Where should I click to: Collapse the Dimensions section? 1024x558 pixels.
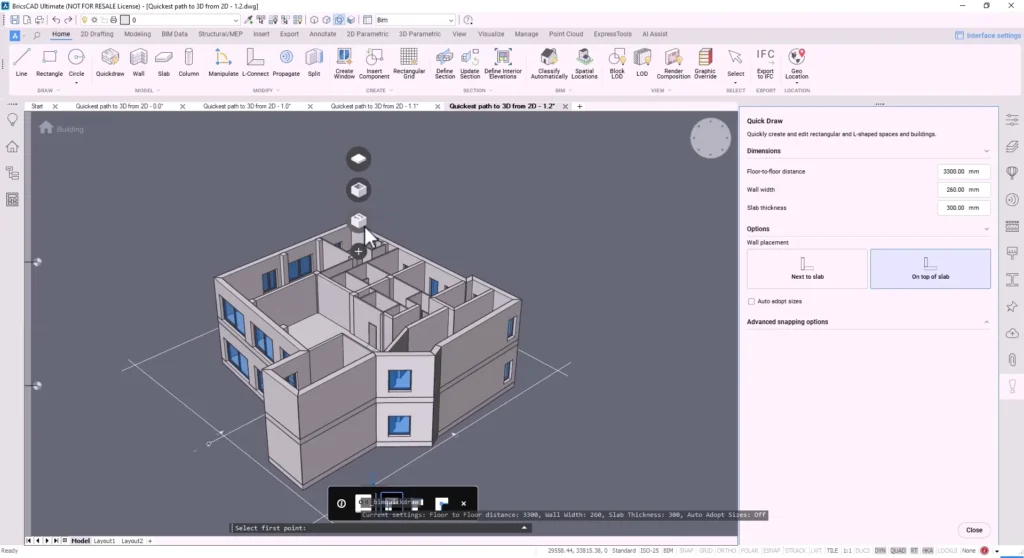click(986, 151)
